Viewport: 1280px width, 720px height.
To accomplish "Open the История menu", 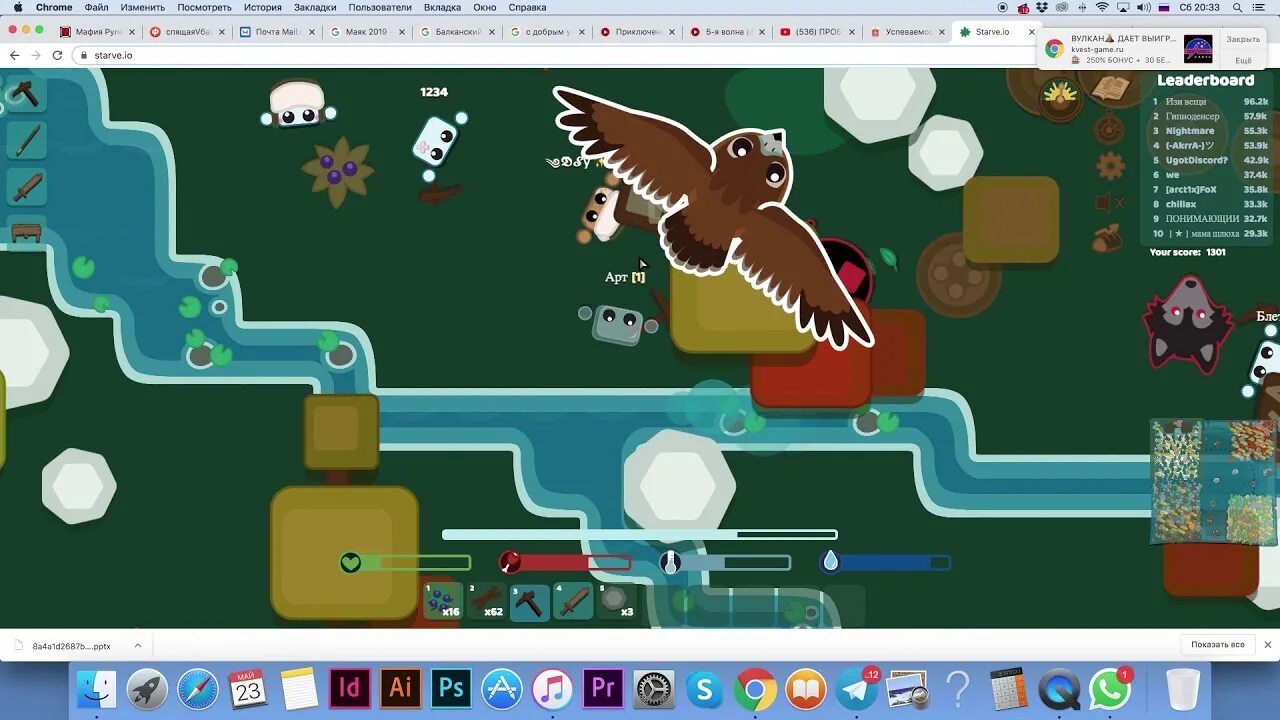I will coord(262,7).
